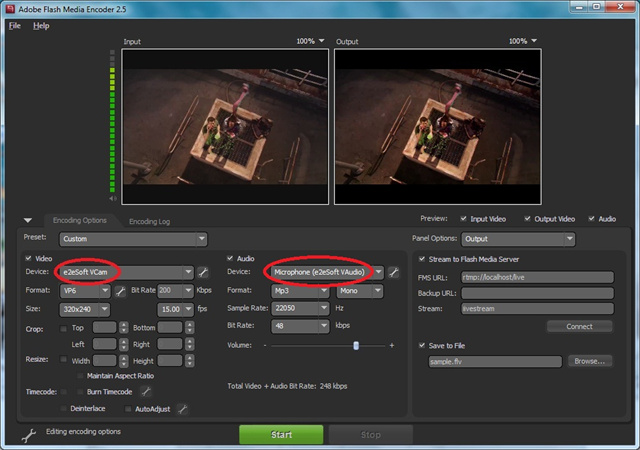Click the Crop Bottom stepper arrows
The image size is (640, 450).
point(189,327)
